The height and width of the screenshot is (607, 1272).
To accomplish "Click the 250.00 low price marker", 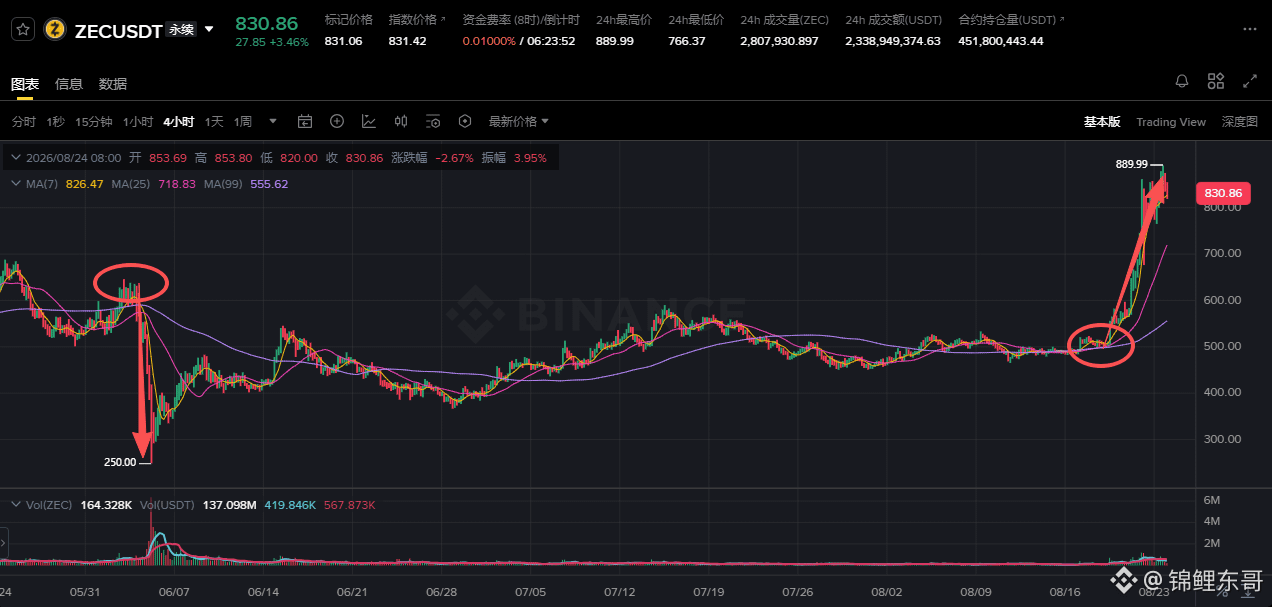I will (x=119, y=462).
